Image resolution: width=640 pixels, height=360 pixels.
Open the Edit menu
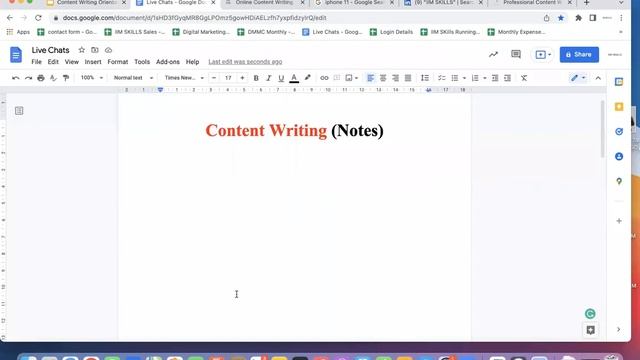pos(53,62)
